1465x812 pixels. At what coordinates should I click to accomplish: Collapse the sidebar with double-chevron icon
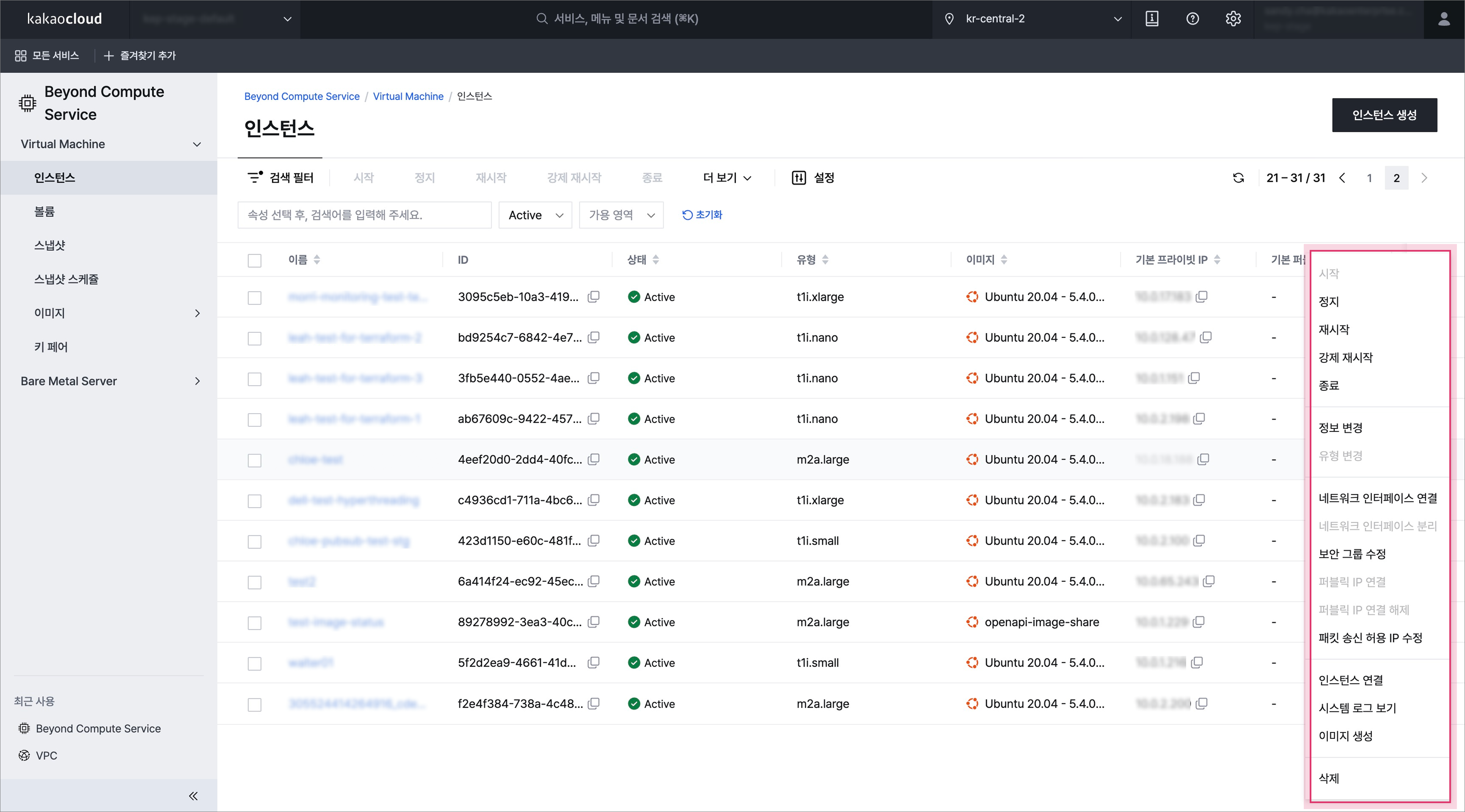(x=193, y=796)
